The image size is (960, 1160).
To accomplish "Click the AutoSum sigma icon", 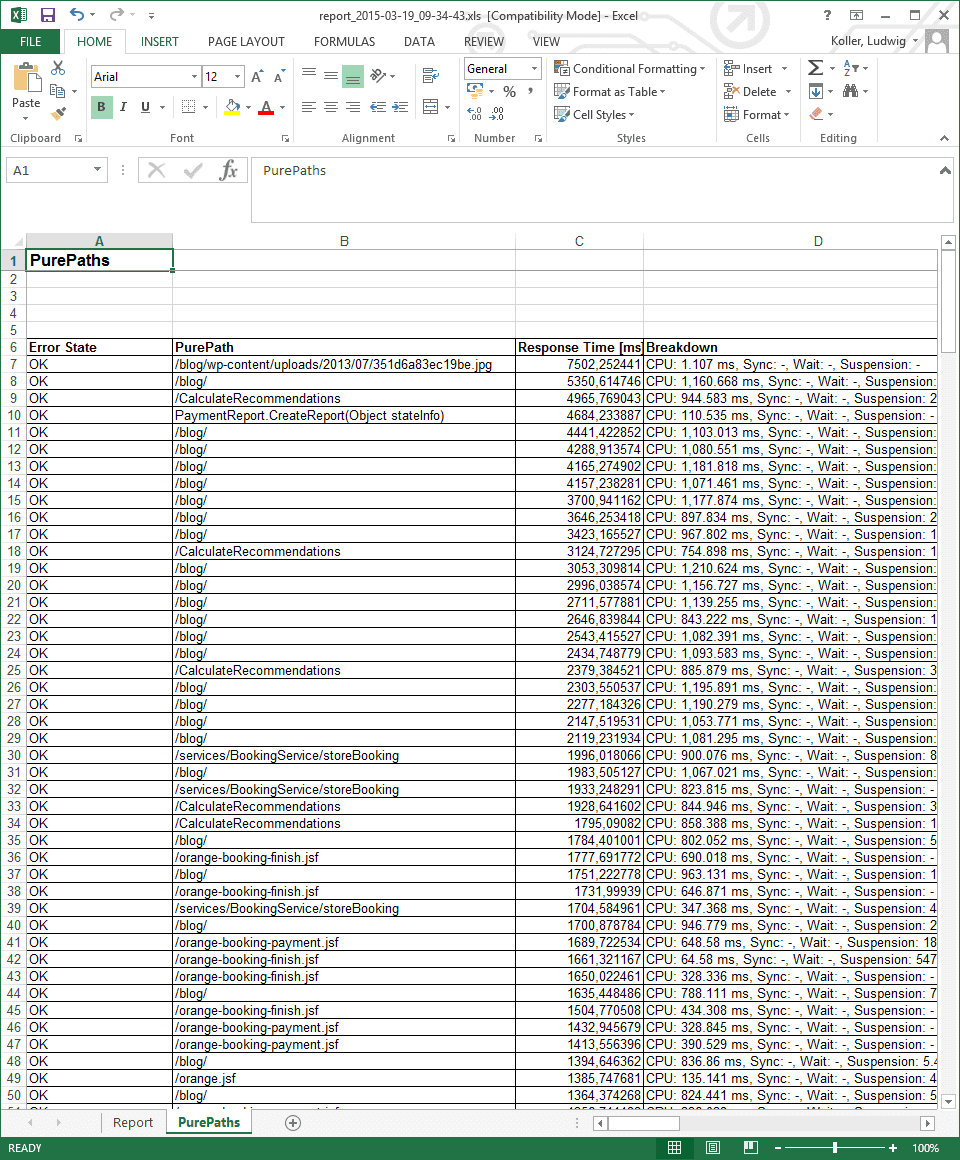I will click(x=815, y=69).
